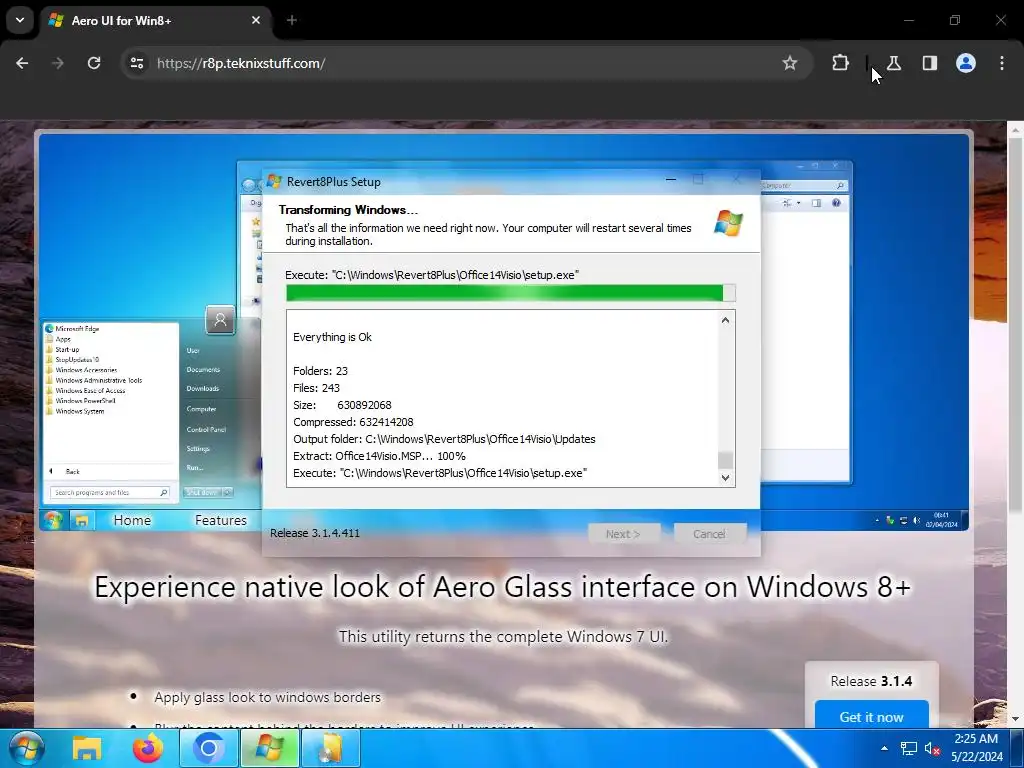The width and height of the screenshot is (1024, 768).
Task: Toggle the browser side panel
Action: pos(930,63)
